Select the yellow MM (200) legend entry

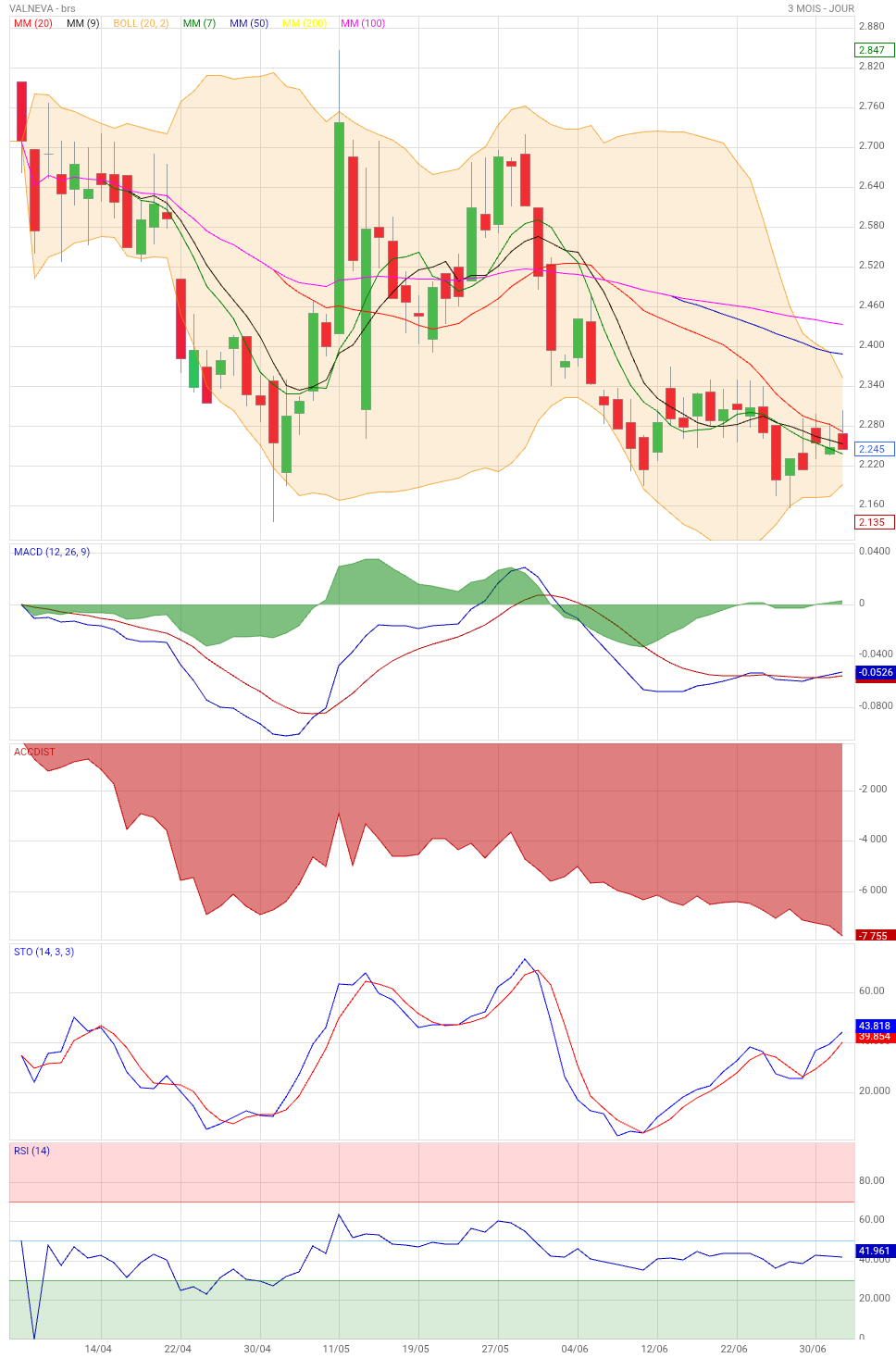(305, 23)
